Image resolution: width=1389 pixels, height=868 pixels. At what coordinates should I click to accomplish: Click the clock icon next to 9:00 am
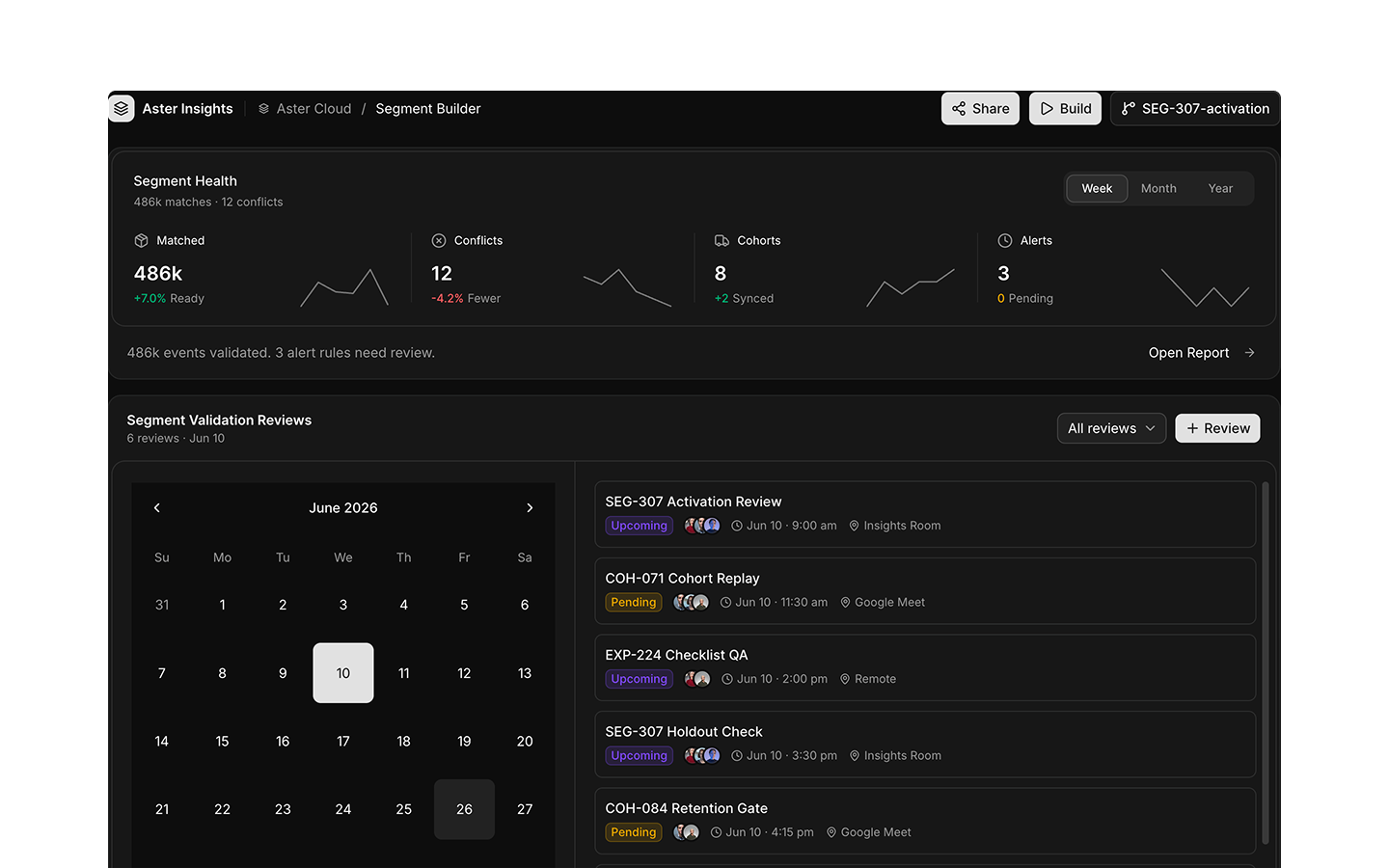[737, 526]
